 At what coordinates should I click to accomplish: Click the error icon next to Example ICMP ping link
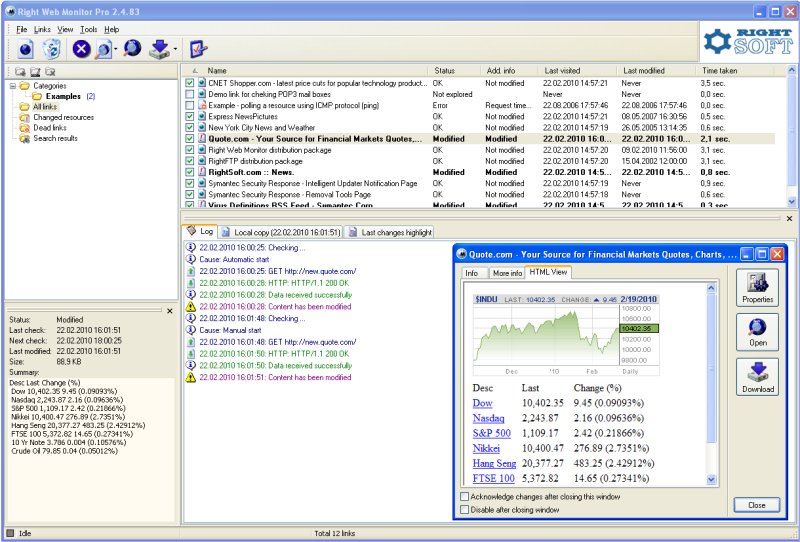pyautogui.click(x=202, y=105)
